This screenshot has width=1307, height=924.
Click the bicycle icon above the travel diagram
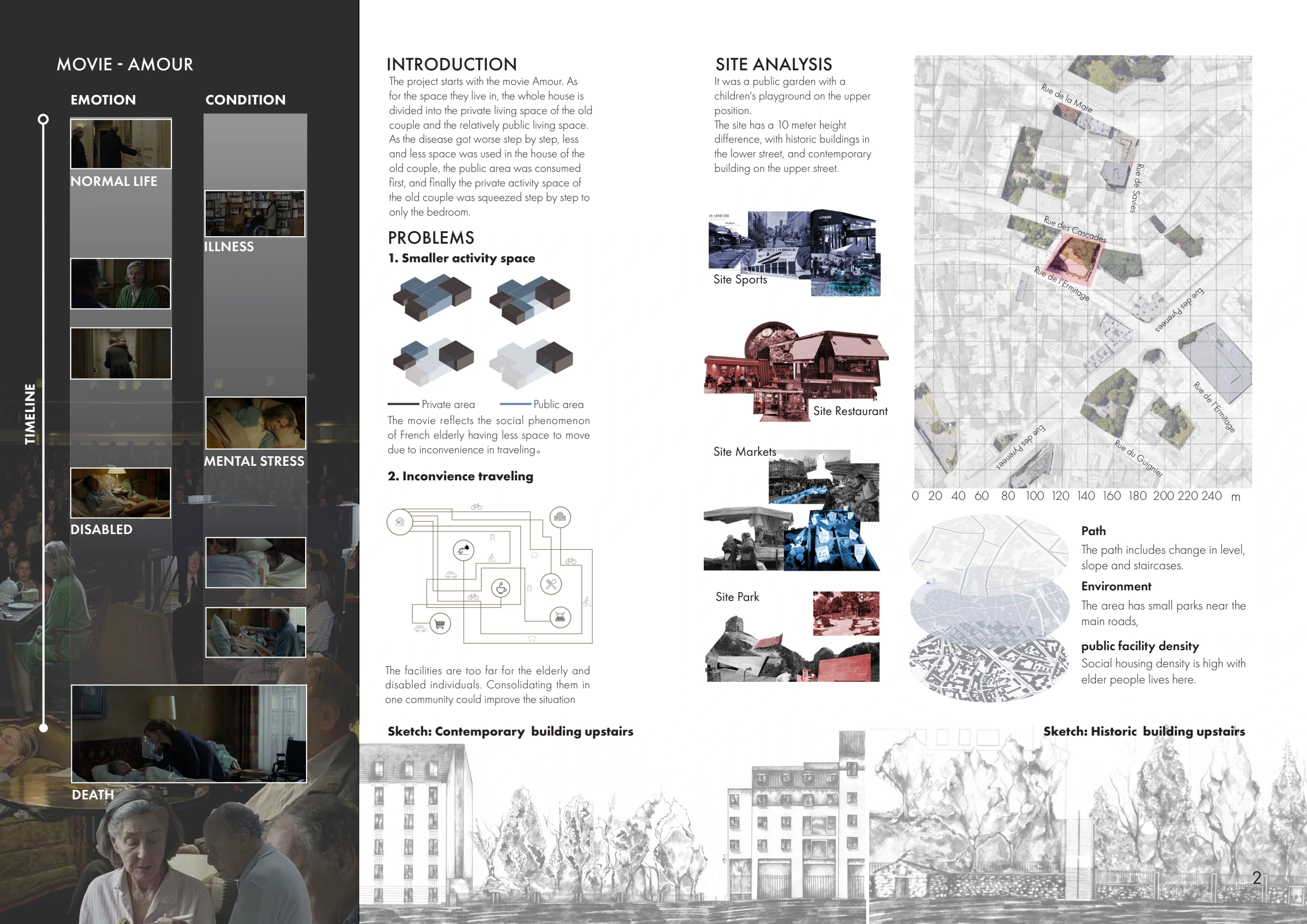477,506
